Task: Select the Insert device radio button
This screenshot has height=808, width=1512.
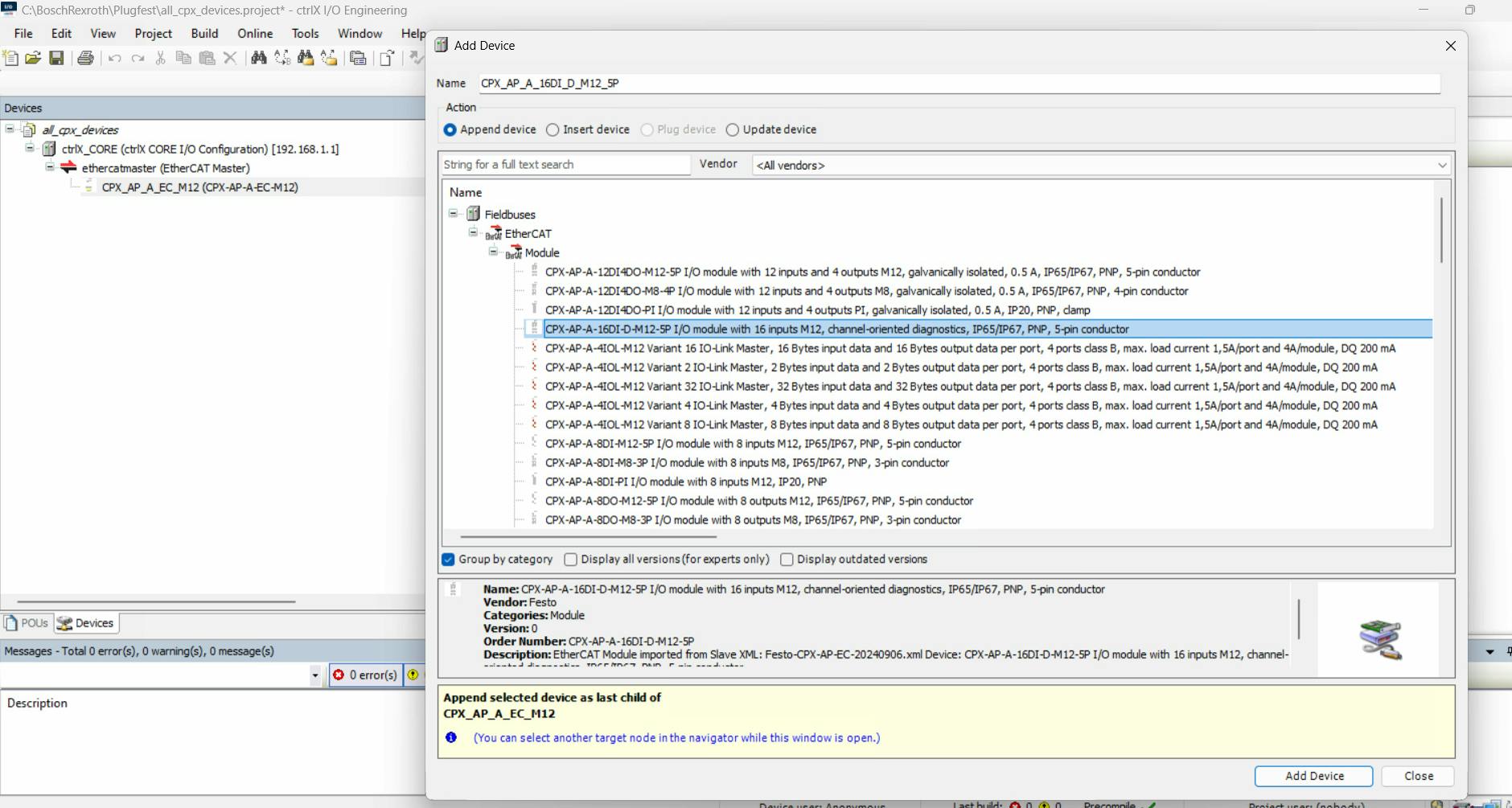Action: [553, 129]
